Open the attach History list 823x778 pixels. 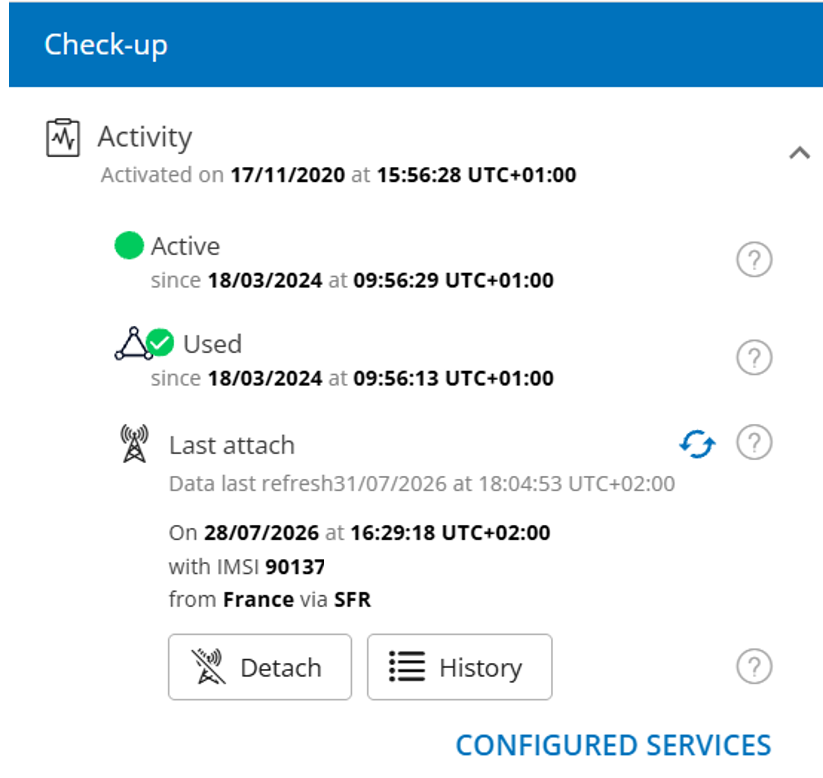point(460,667)
